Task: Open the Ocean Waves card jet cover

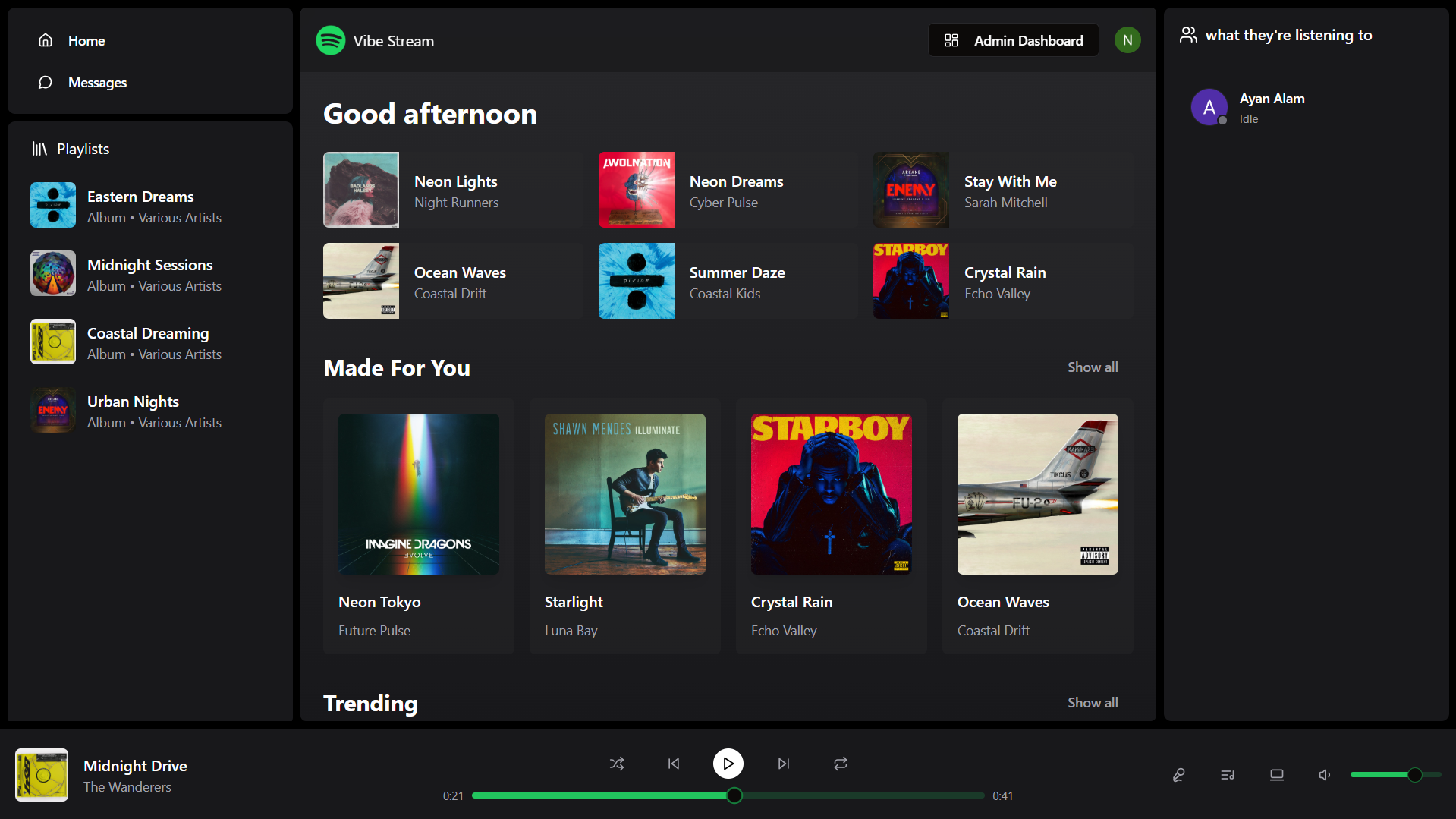Action: tap(1038, 494)
